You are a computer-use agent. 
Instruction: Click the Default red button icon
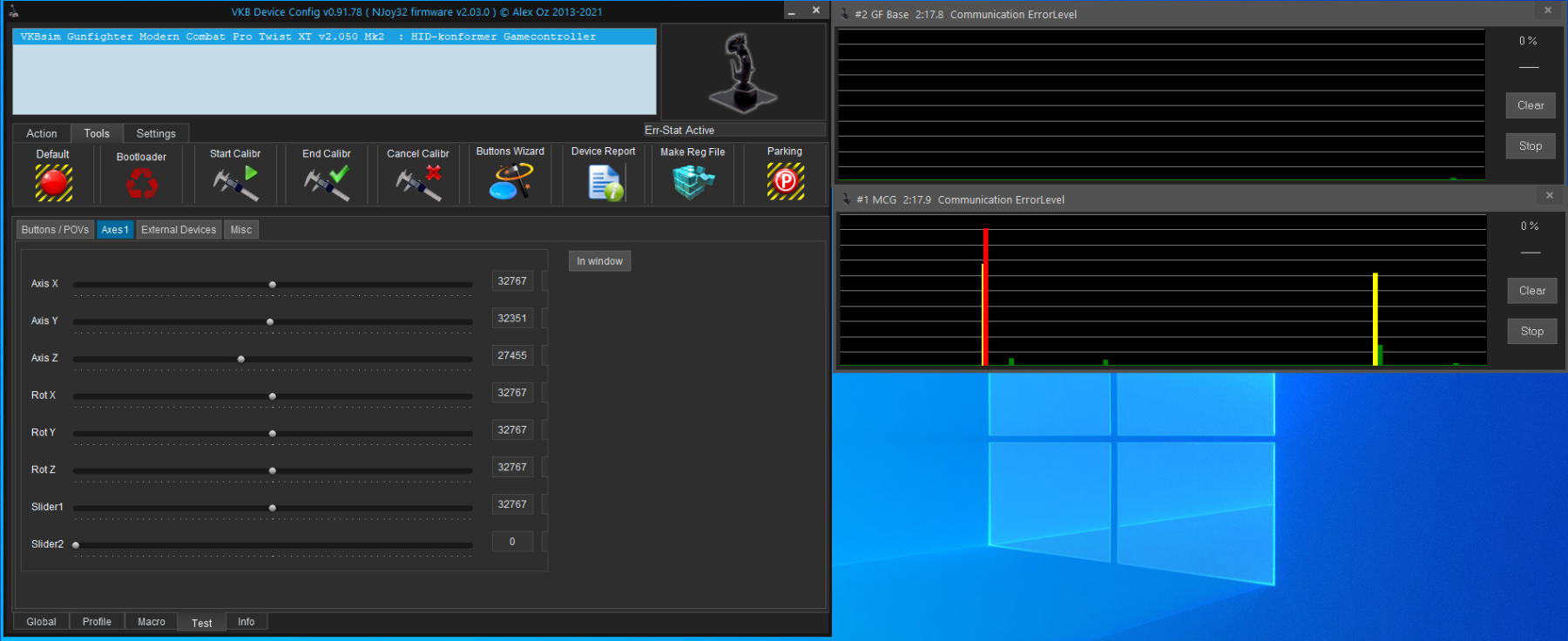[x=54, y=183]
